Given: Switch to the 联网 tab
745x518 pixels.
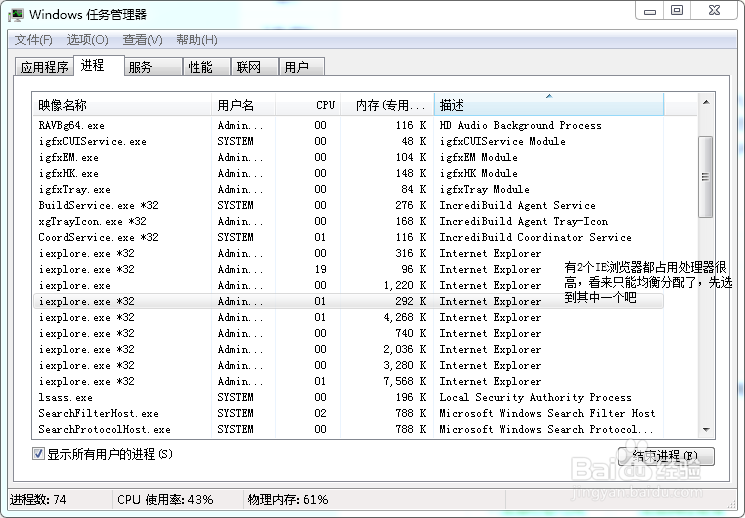Looking at the screenshot, I should pyautogui.click(x=254, y=67).
